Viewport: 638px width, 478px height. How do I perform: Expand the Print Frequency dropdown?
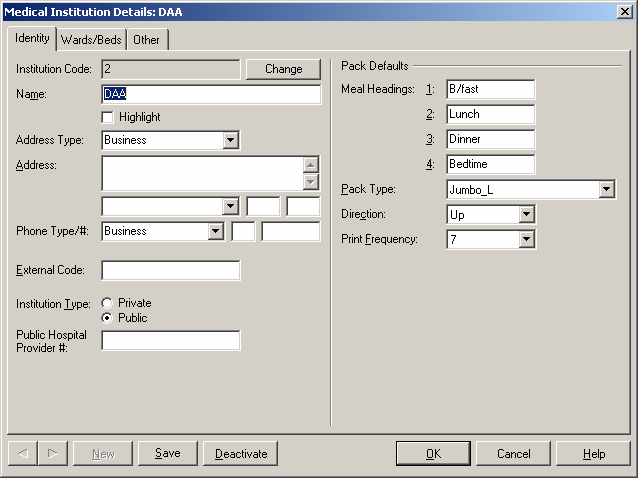(x=527, y=239)
